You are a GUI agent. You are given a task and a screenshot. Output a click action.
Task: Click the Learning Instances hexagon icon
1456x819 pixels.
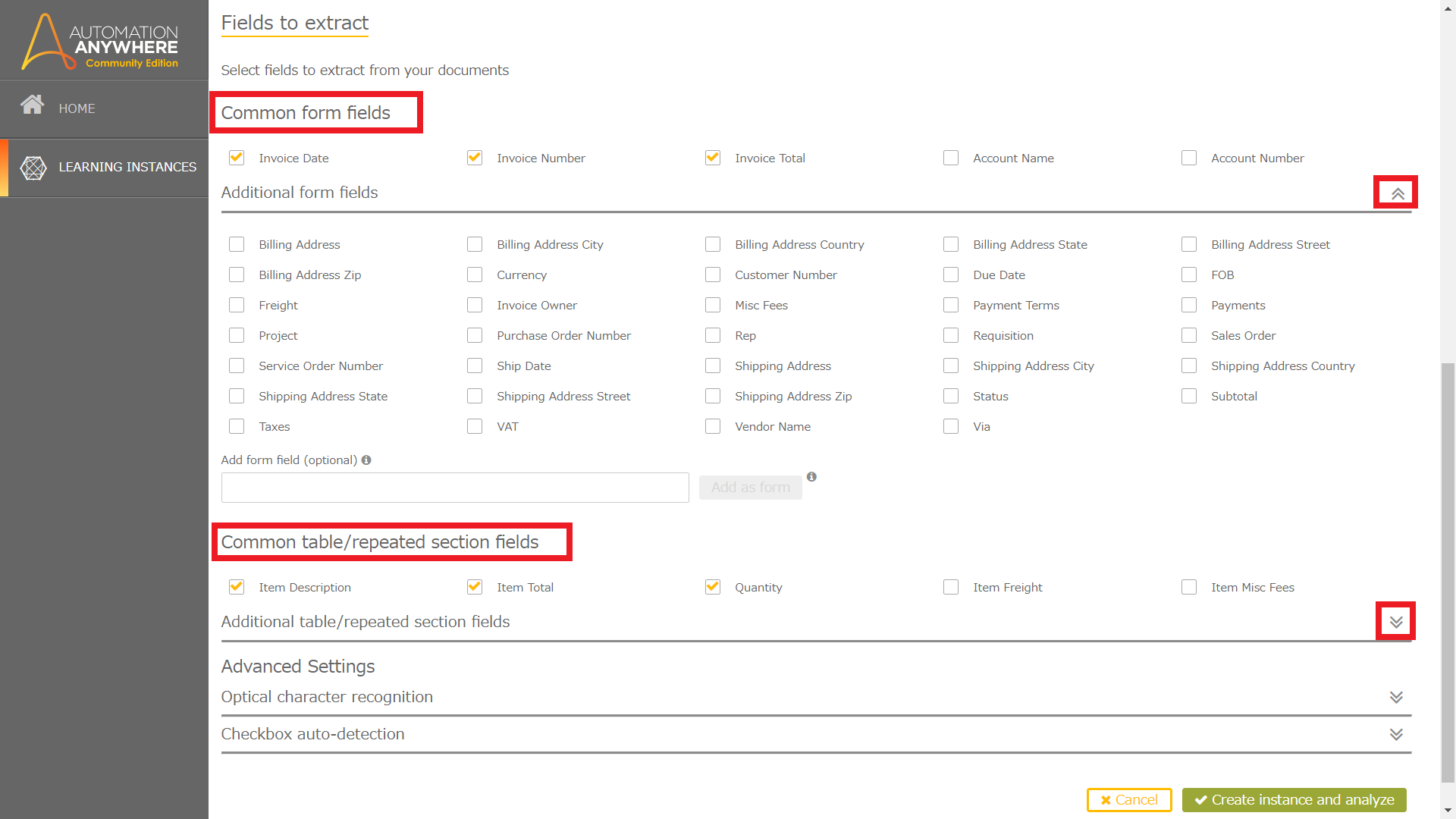(33, 168)
